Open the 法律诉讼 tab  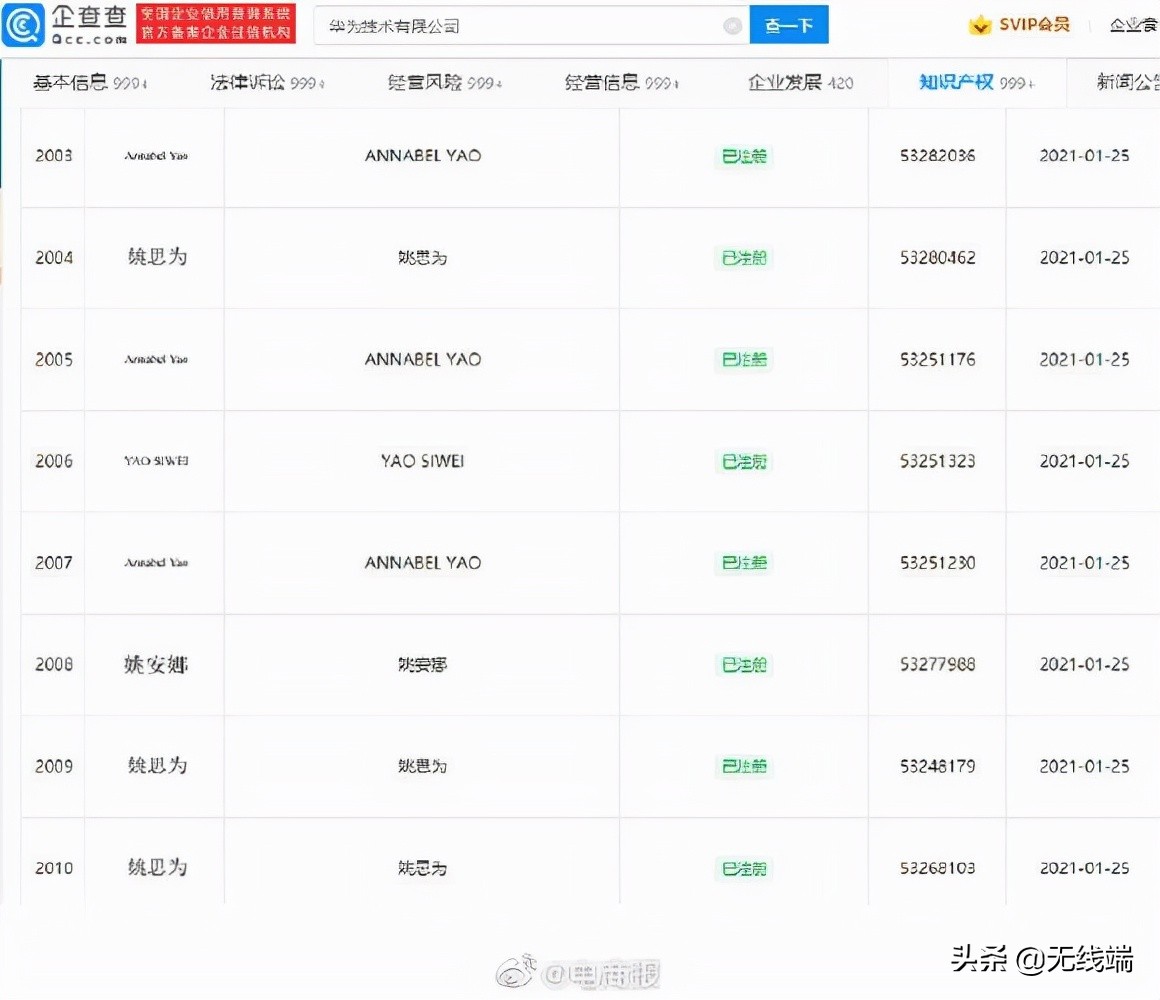coord(267,82)
